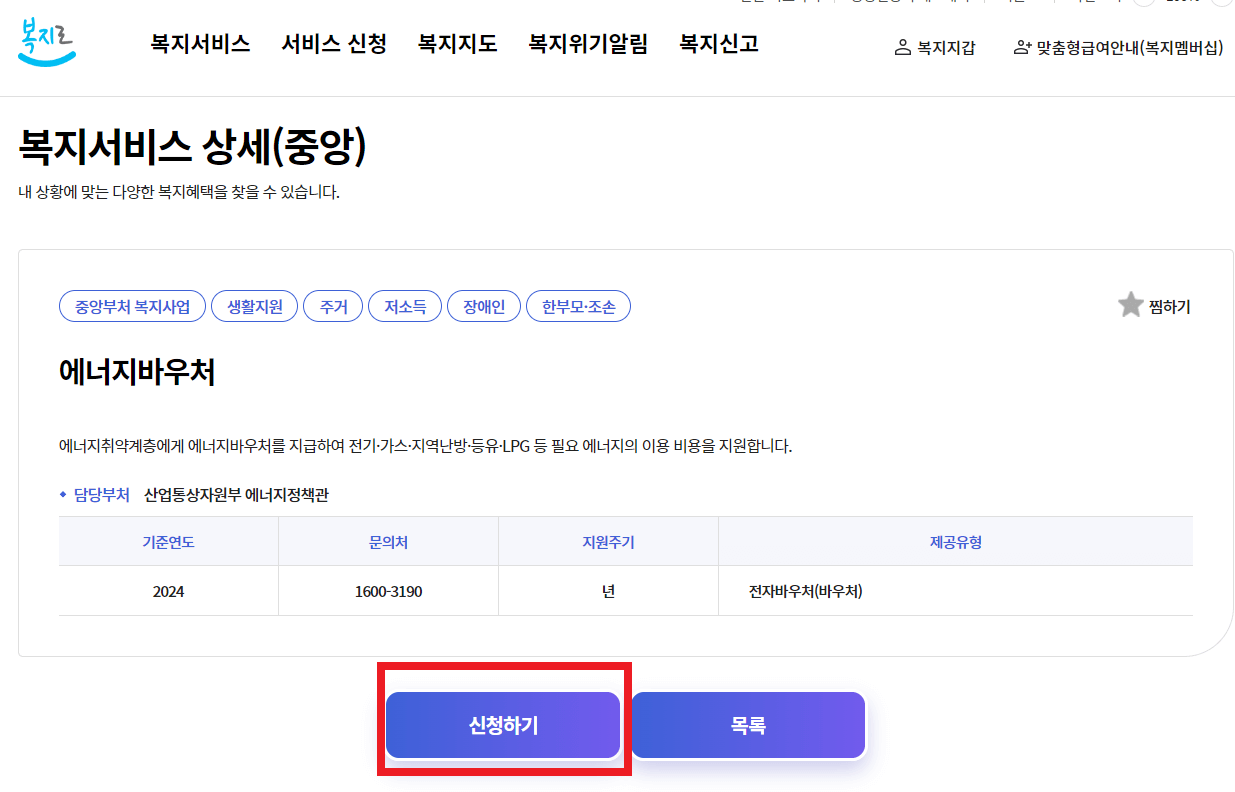Image resolution: width=1235 pixels, height=792 pixels.
Task: Click the 복지위기알림 menu item
Action: click(x=587, y=44)
